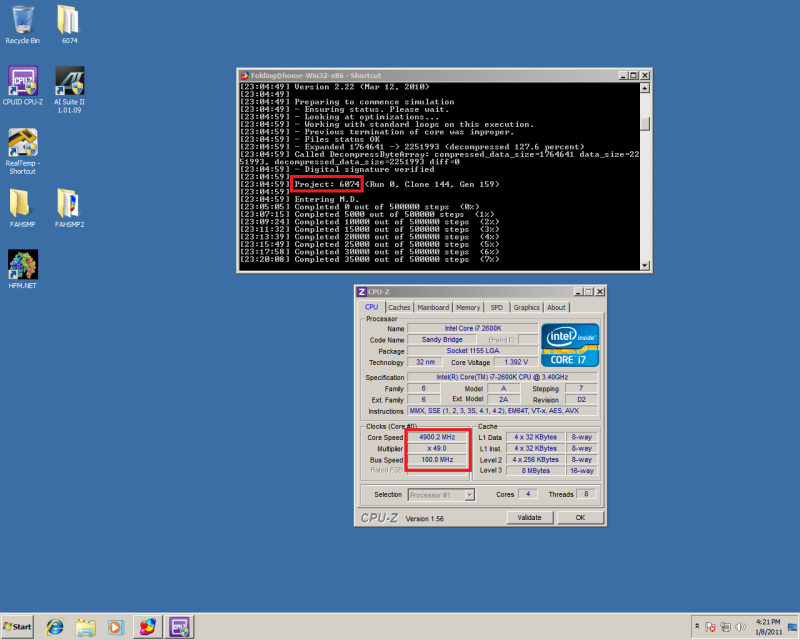Open the network tray icon

click(725, 627)
